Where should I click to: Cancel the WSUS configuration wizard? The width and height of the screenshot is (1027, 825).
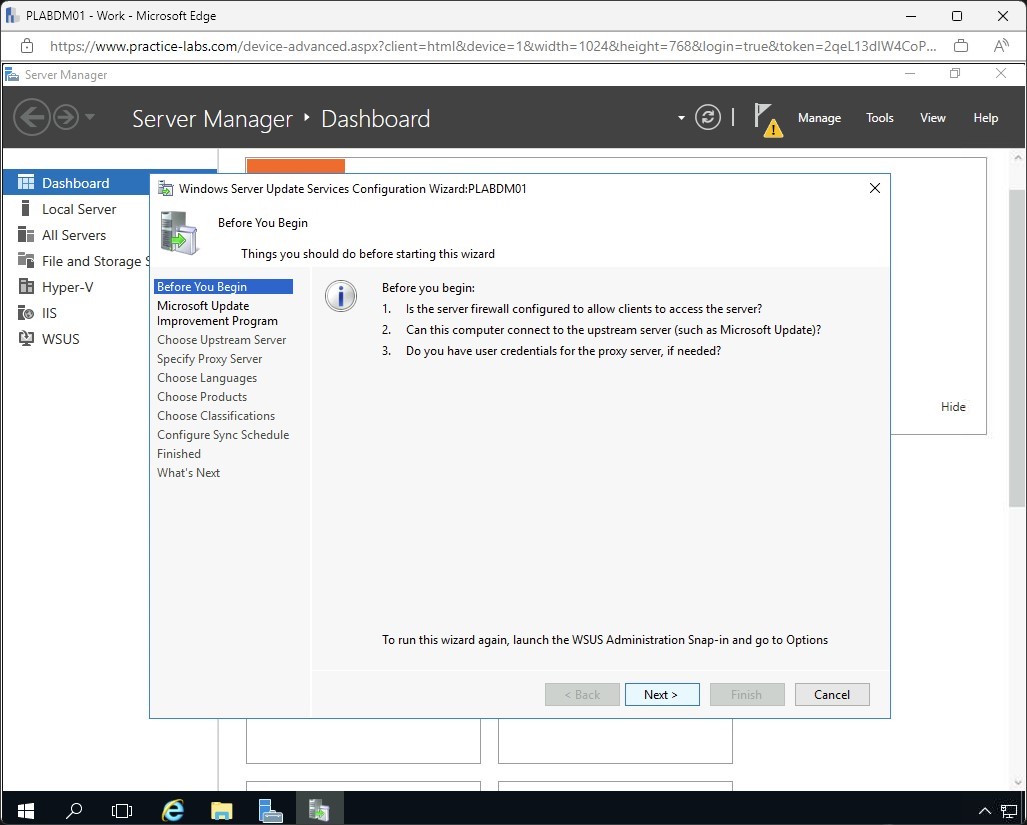tap(831, 695)
